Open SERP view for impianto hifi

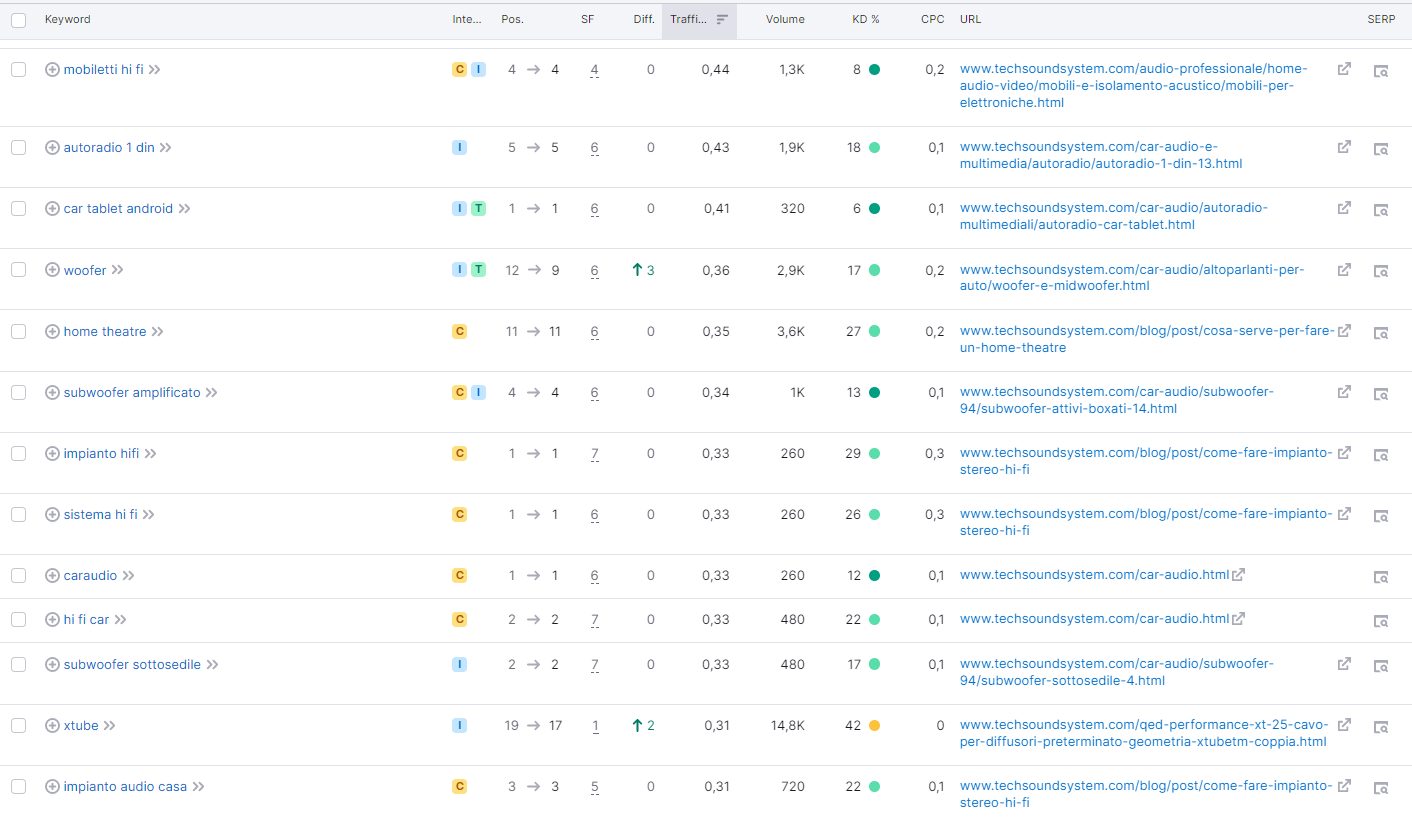coord(1380,455)
